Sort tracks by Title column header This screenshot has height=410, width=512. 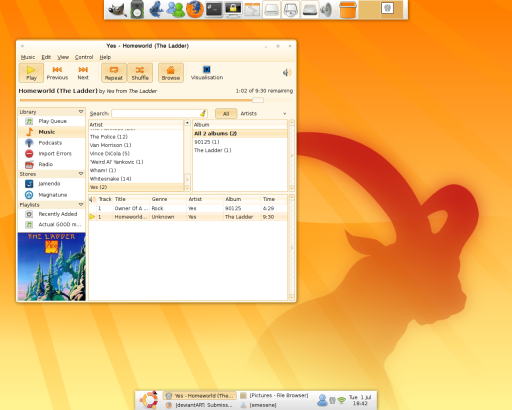131,199
